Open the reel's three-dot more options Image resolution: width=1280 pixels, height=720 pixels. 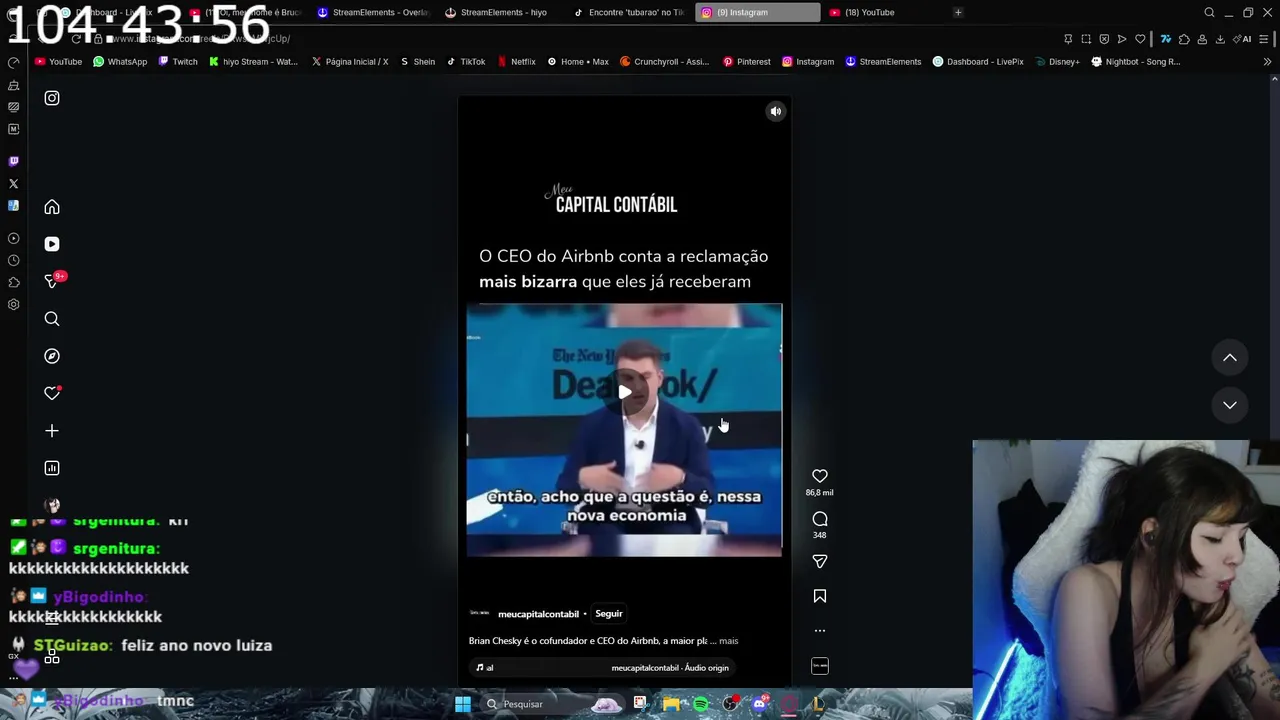click(x=820, y=631)
